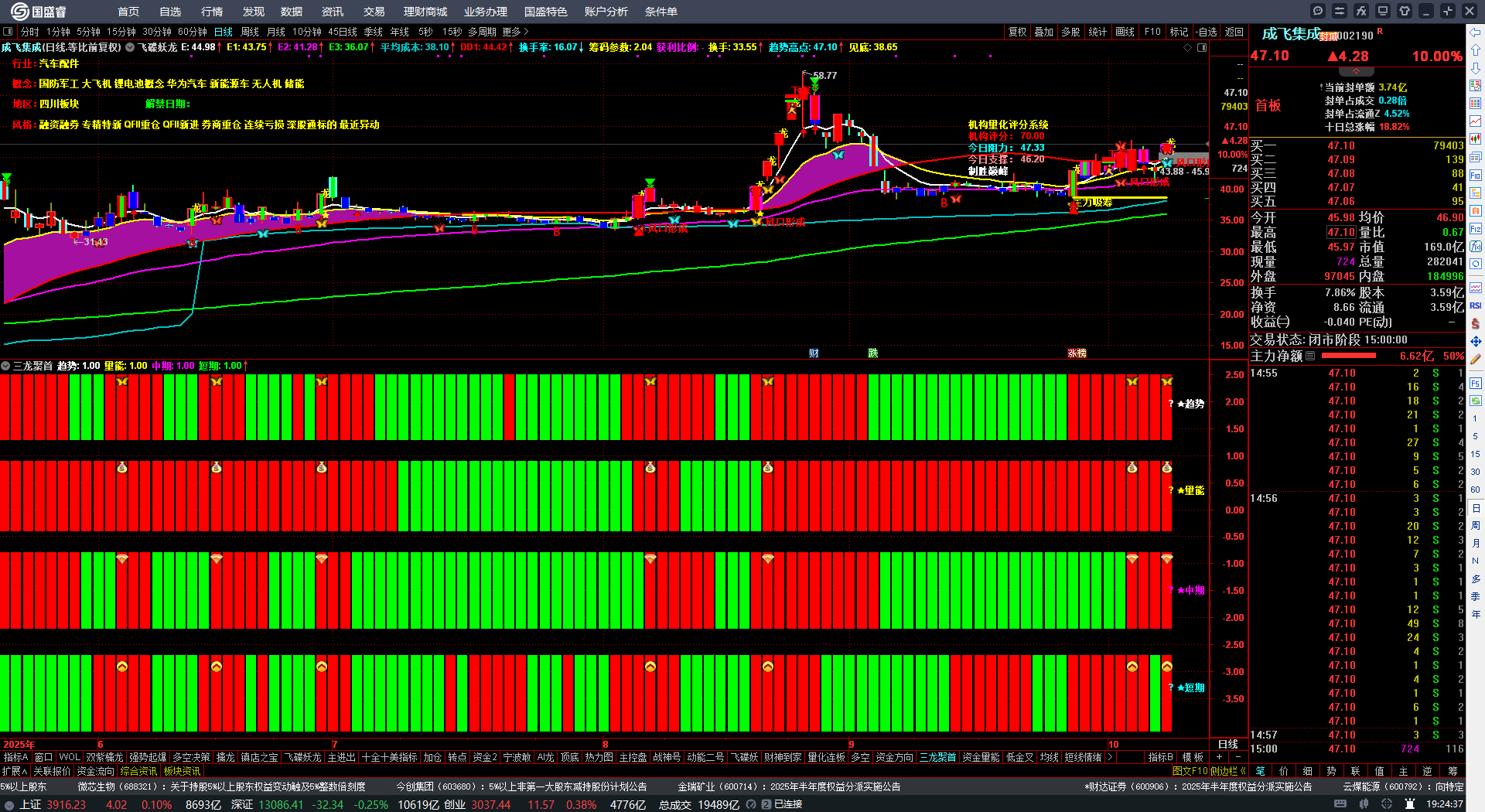Expand the 扩展 panel at bottom left

14,771
